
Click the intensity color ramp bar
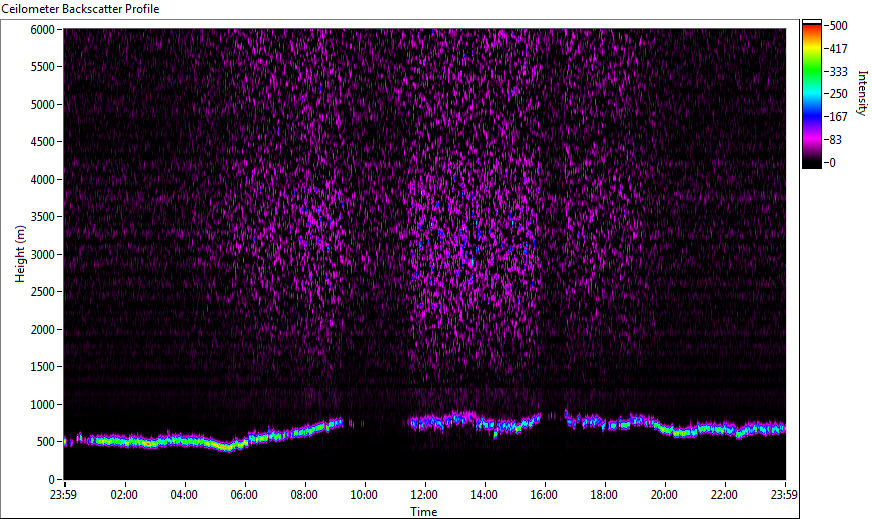[811, 94]
